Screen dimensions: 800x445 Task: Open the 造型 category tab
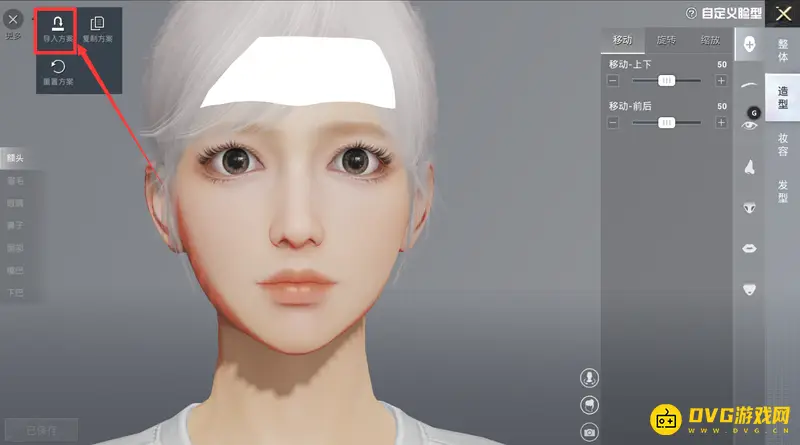tap(783, 97)
